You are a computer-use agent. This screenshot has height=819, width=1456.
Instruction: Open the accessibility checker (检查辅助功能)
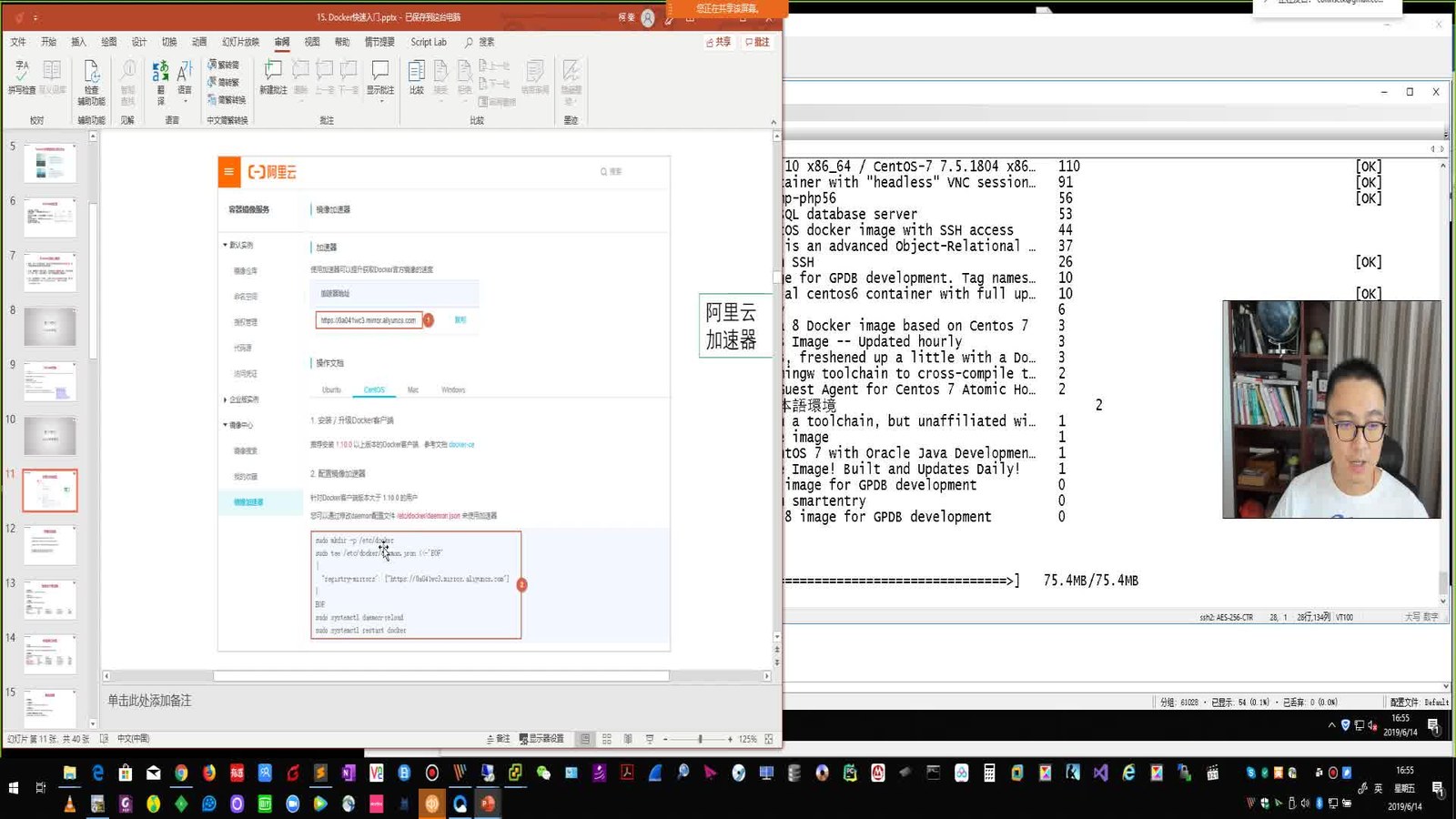[x=91, y=83]
